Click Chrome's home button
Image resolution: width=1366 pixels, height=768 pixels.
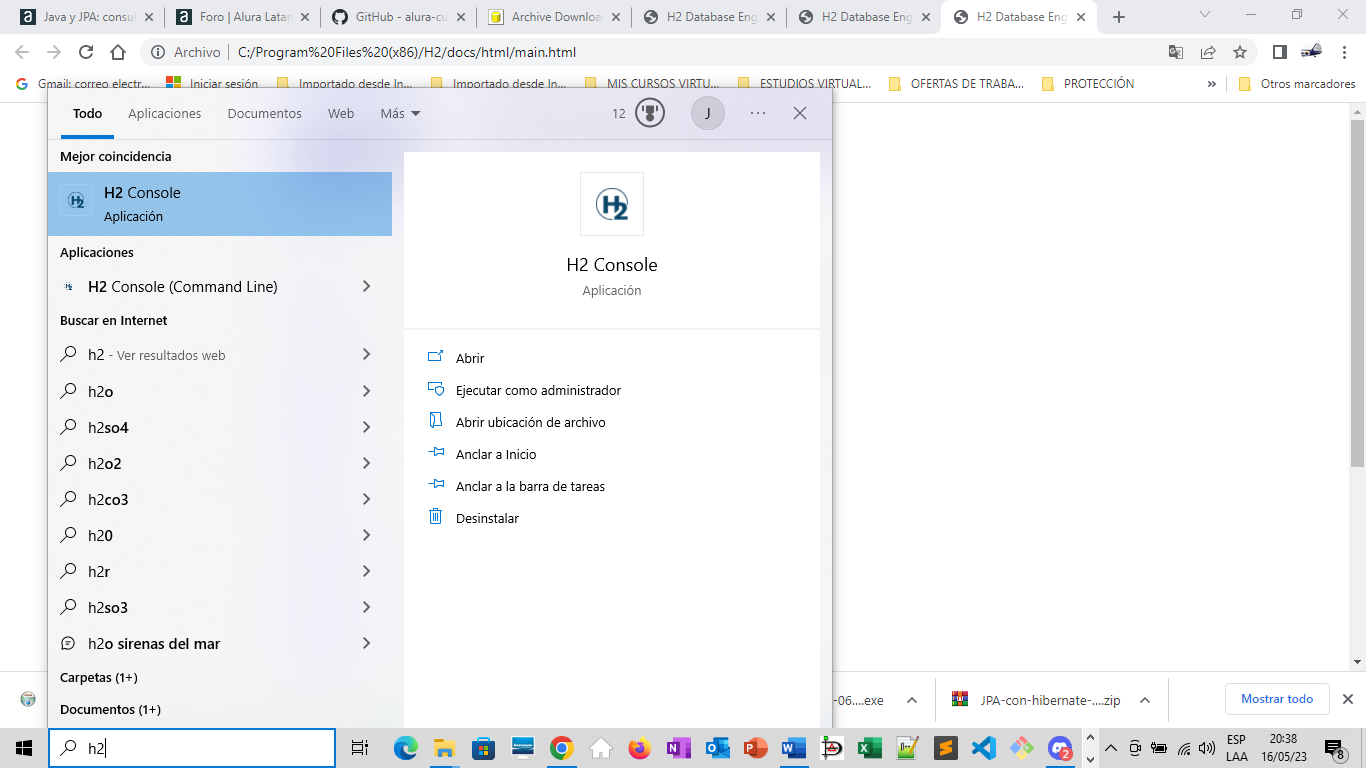[118, 52]
